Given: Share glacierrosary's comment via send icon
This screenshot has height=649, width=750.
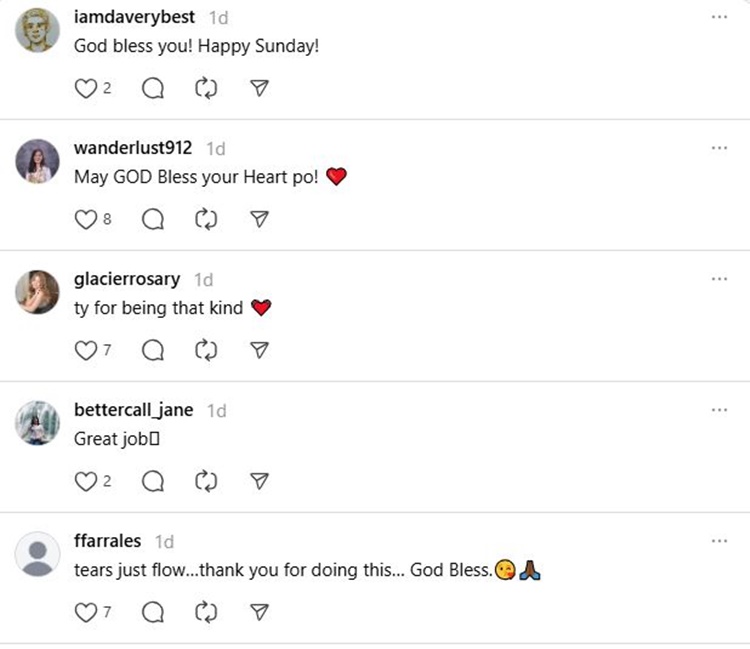Looking at the screenshot, I should coord(259,350).
